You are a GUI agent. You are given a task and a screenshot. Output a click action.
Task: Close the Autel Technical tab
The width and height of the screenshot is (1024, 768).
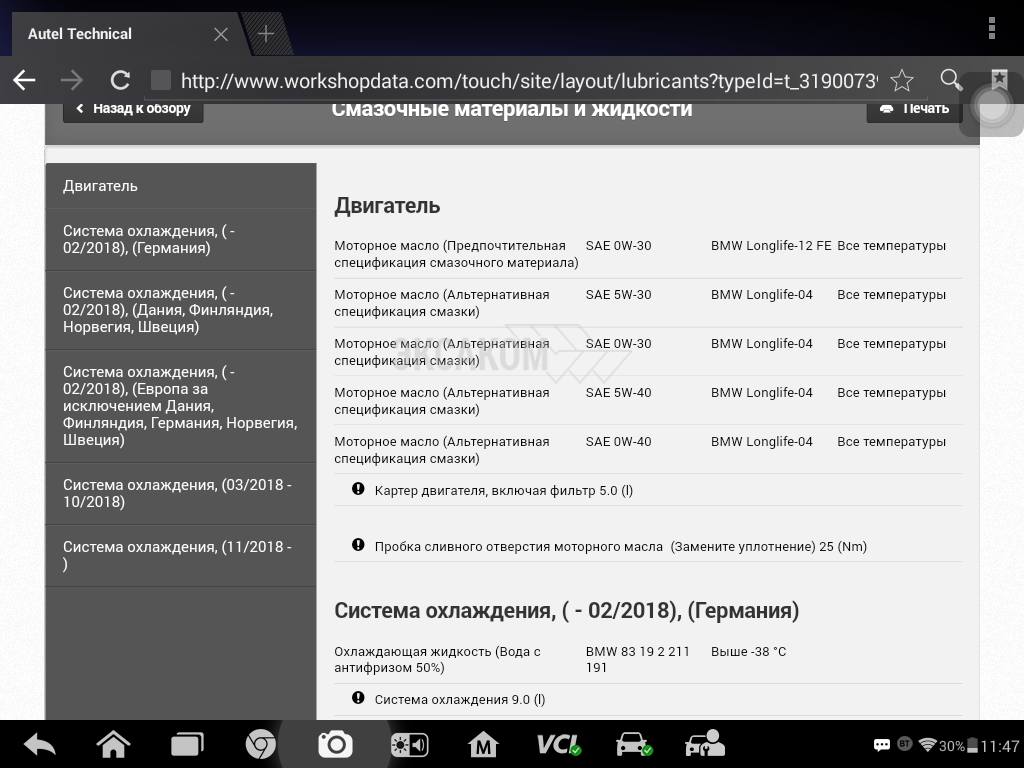pyautogui.click(x=221, y=34)
